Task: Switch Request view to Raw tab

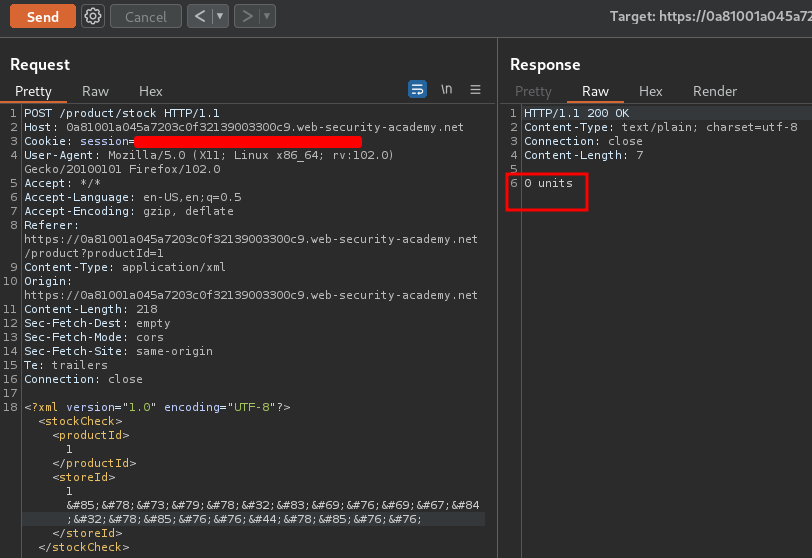Action: (x=95, y=92)
